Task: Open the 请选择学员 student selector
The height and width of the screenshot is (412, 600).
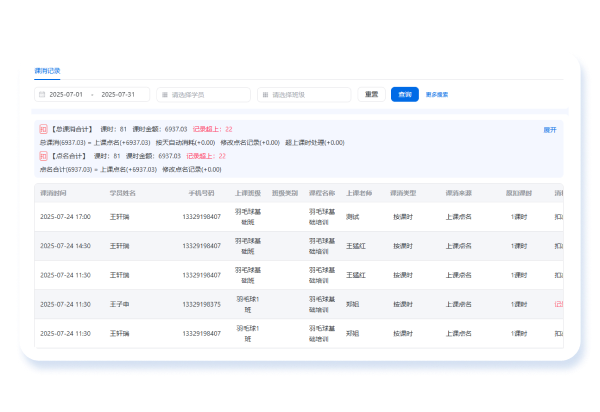Action: pyautogui.click(x=204, y=95)
